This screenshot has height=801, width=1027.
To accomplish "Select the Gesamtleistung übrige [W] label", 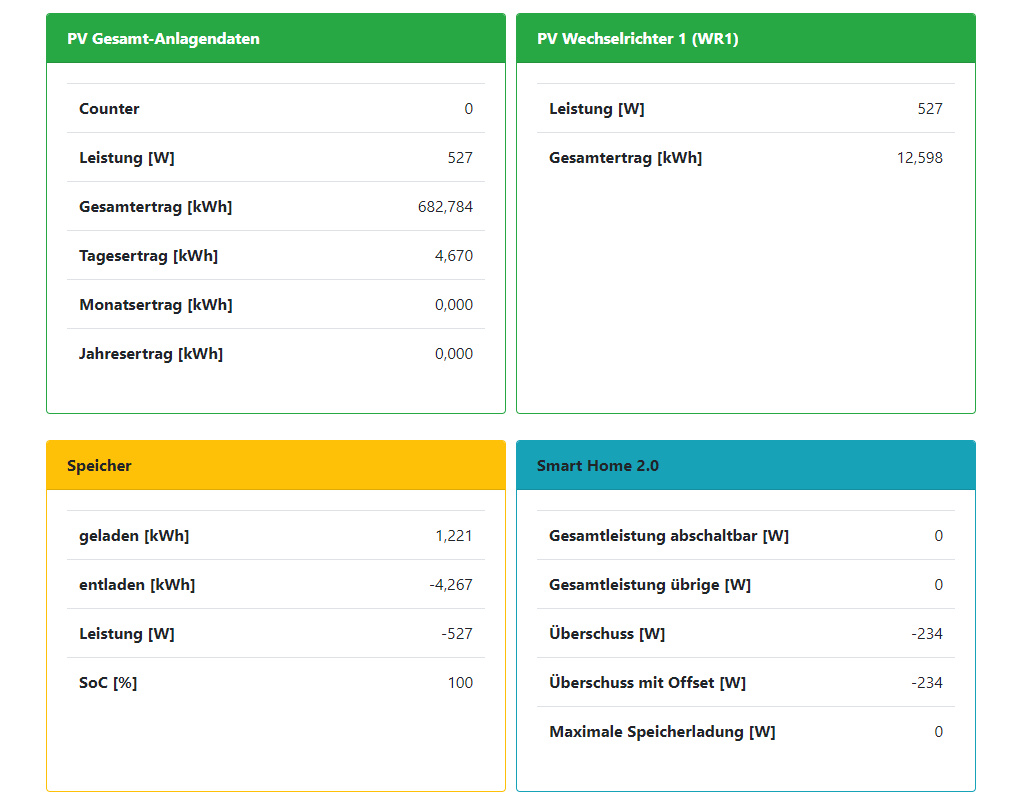I will click(649, 585).
